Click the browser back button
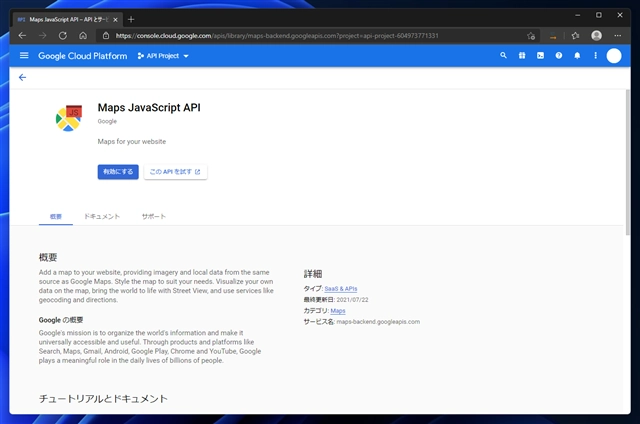 (x=22, y=36)
